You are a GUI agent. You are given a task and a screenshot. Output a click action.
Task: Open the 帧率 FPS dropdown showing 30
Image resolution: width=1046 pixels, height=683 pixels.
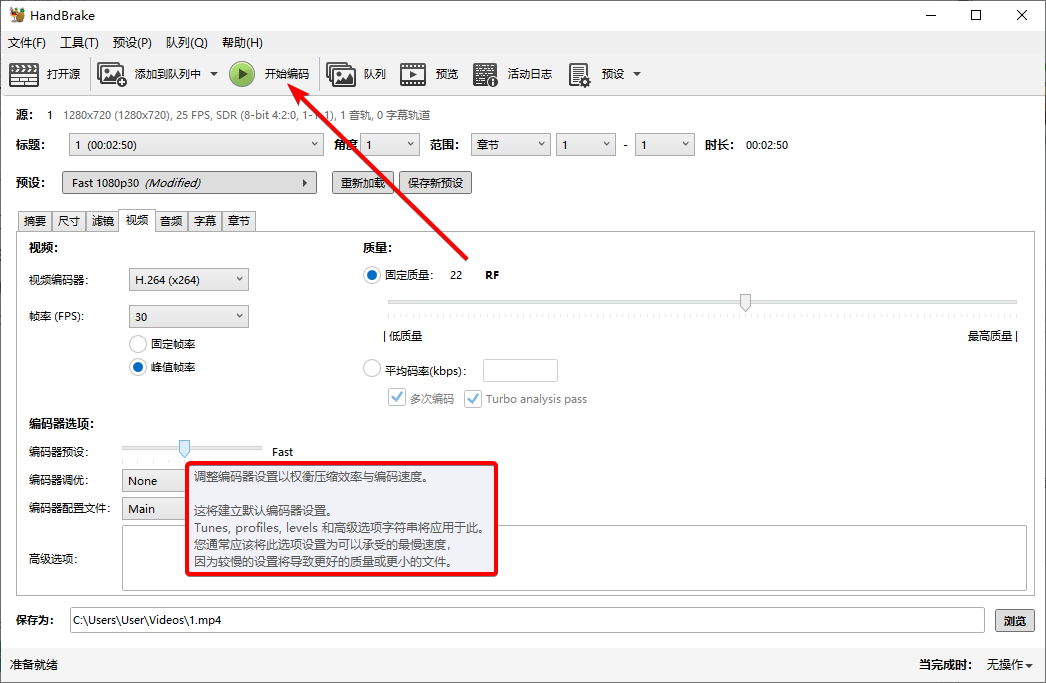[188, 315]
